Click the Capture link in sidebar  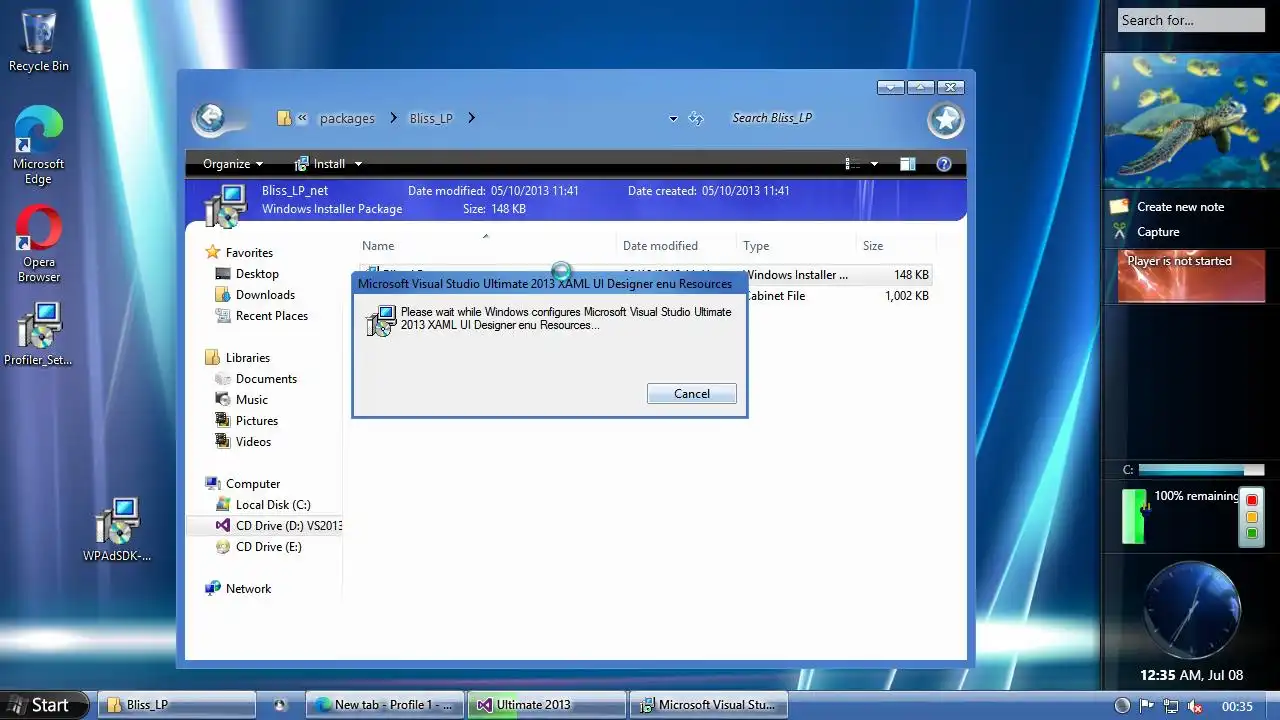coord(1158,232)
